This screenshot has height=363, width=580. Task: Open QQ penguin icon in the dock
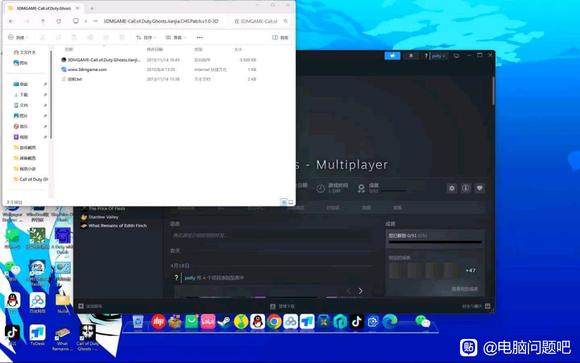coord(257,322)
